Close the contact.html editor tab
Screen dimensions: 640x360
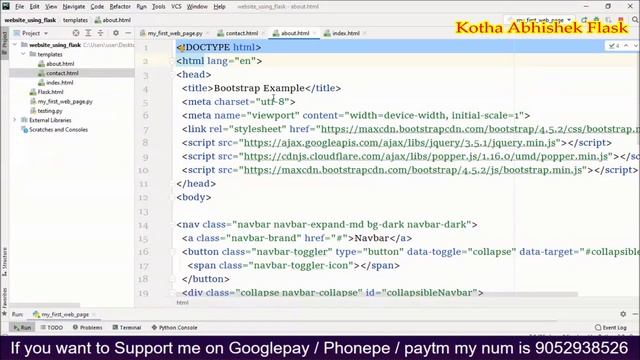click(263, 33)
